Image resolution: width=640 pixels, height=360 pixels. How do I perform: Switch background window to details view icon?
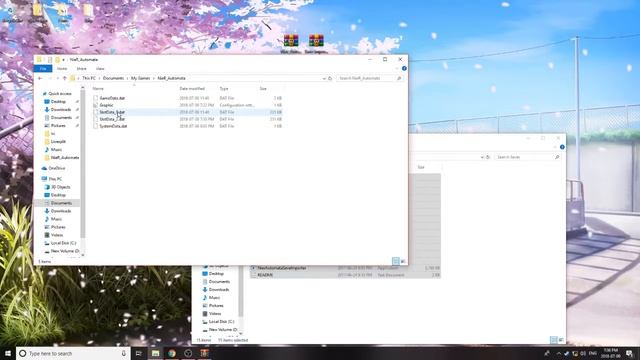pos(553,340)
